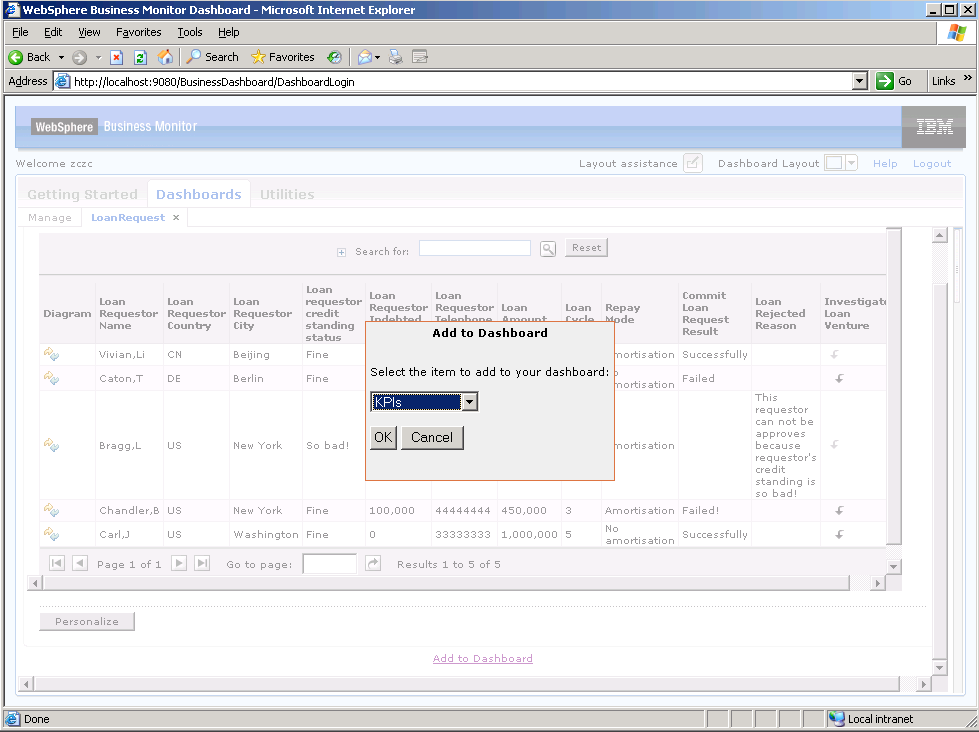Go to next page of results
979x732 pixels.
point(179,563)
